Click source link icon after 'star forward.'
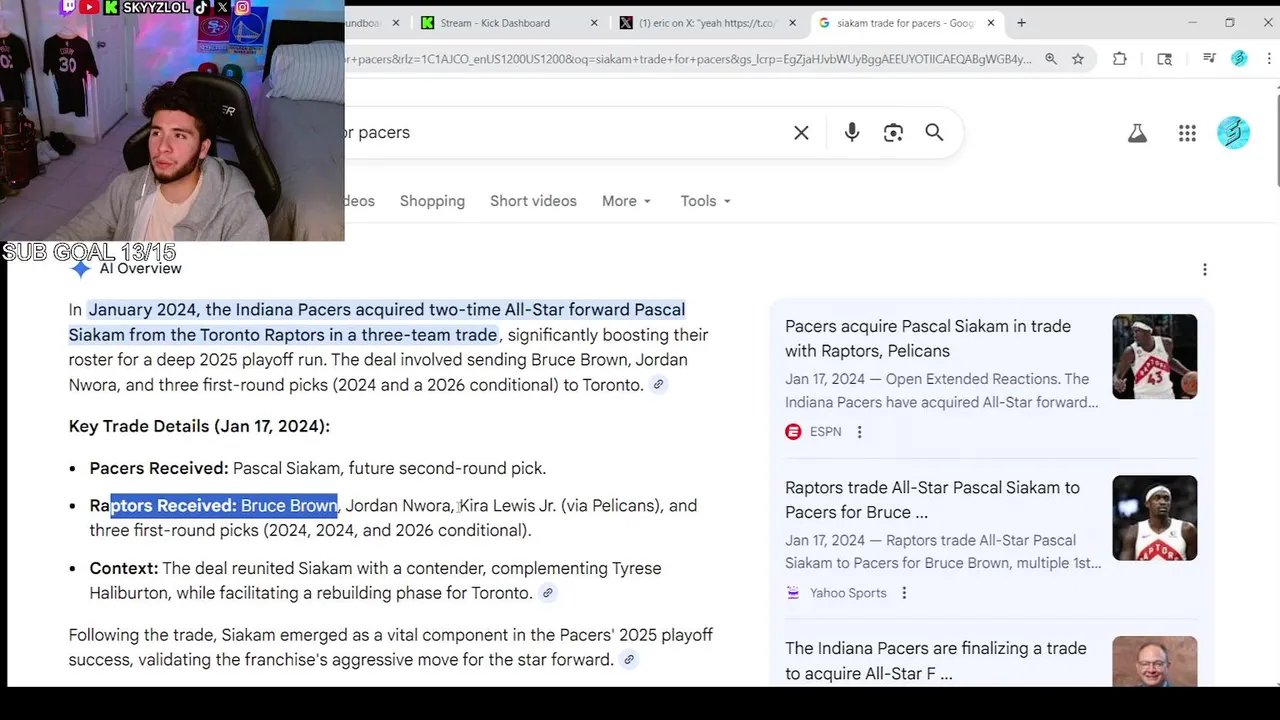 coord(629,660)
